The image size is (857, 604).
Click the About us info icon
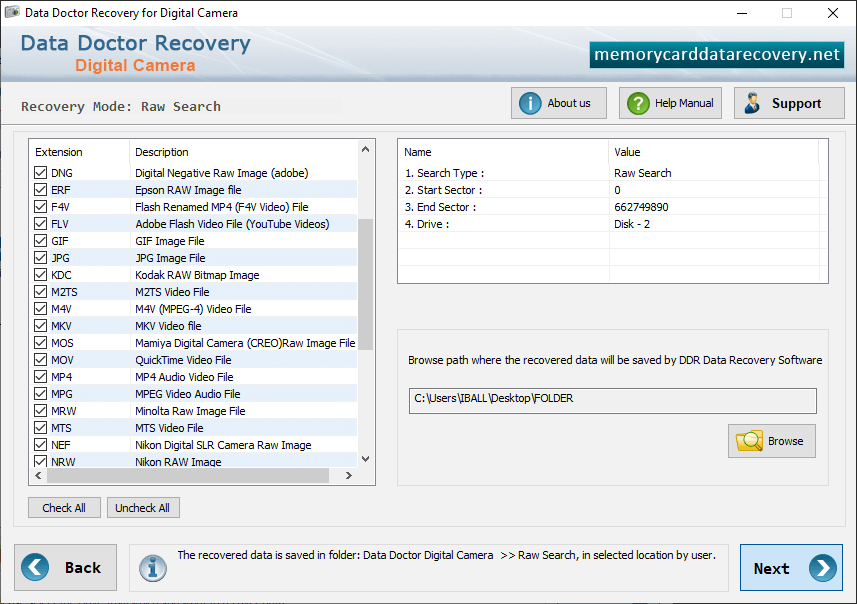click(530, 103)
